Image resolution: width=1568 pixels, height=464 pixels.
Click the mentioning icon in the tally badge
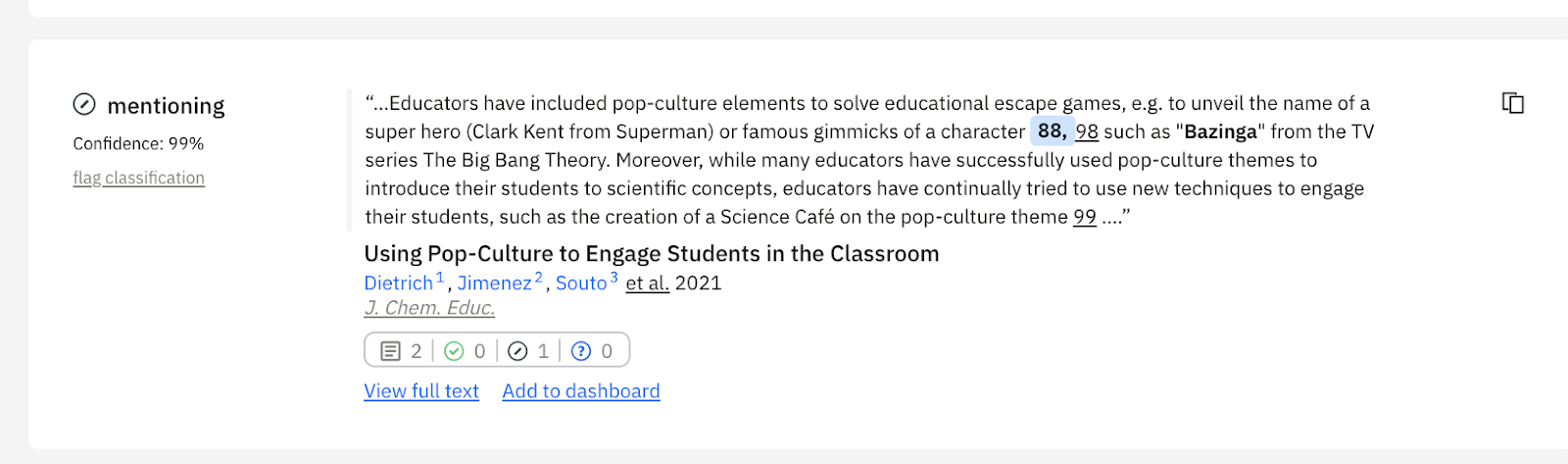click(x=517, y=351)
